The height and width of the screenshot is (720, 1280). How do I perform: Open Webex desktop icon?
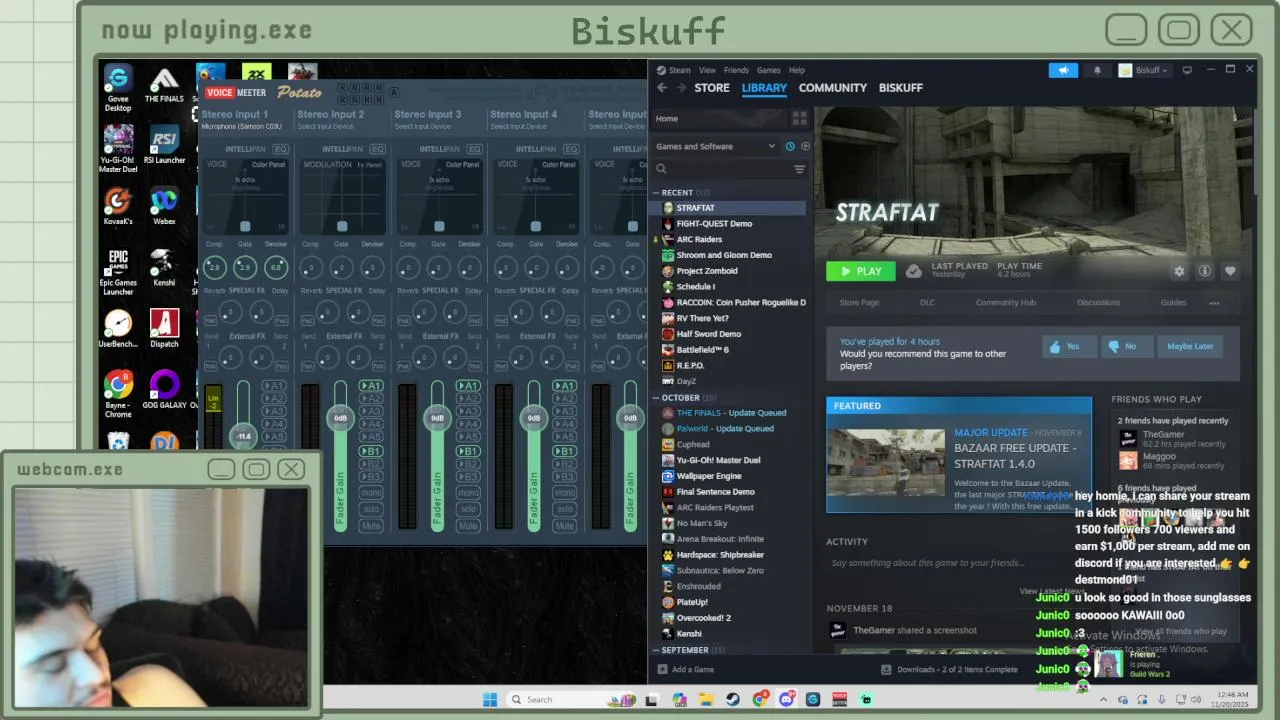click(x=164, y=206)
